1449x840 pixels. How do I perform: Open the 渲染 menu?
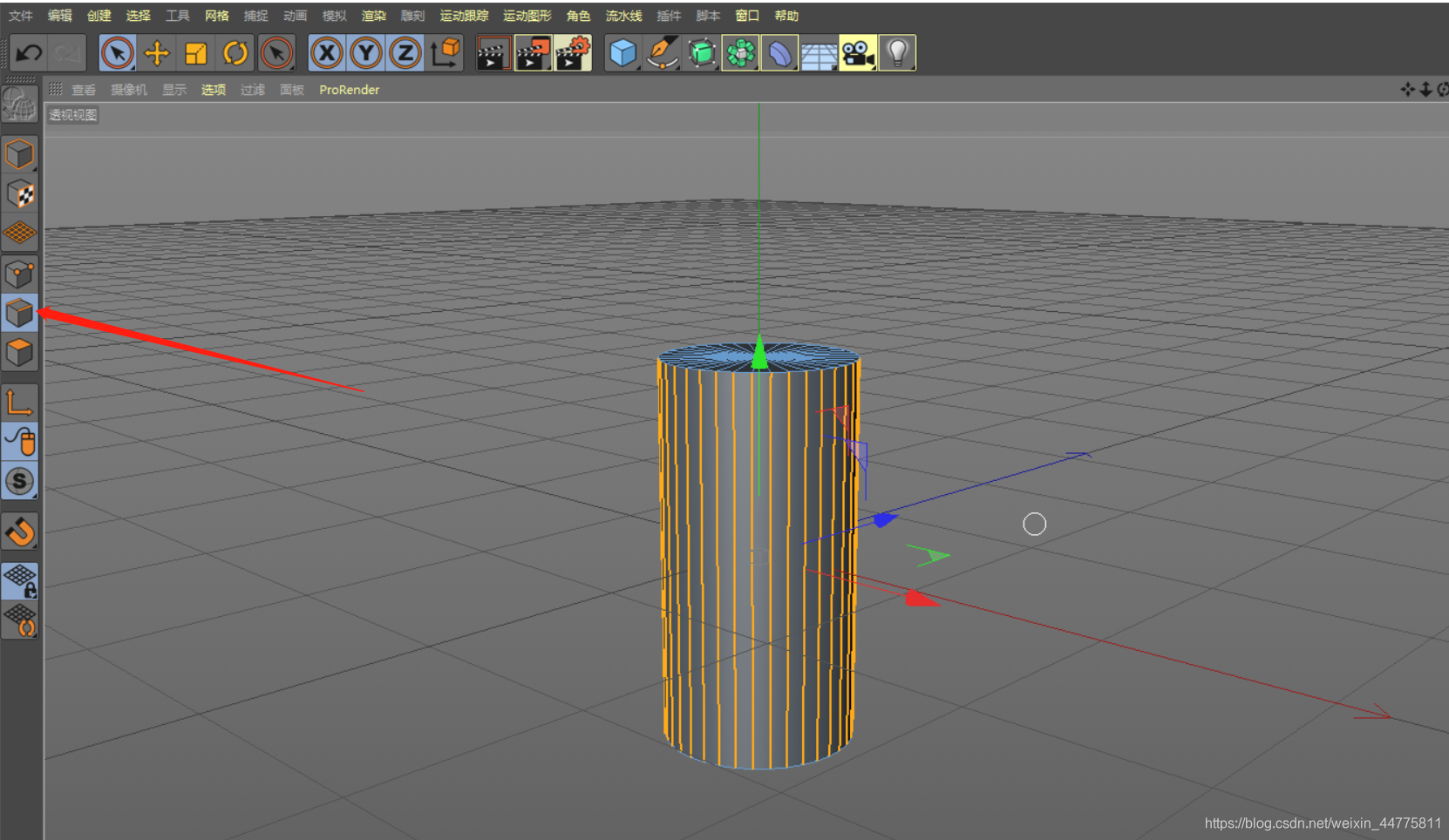[374, 16]
